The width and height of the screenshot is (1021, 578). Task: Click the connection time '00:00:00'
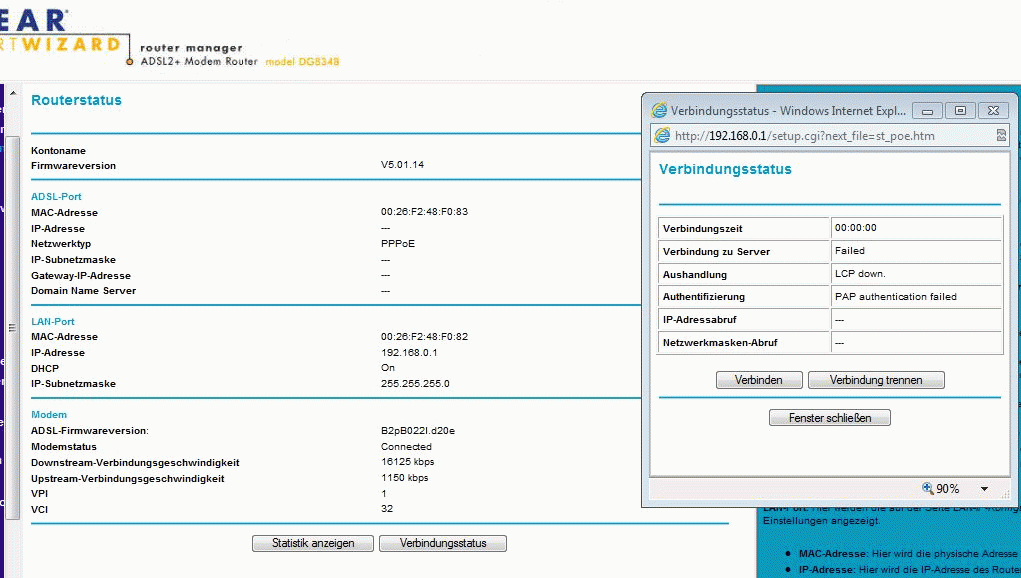(x=856, y=228)
